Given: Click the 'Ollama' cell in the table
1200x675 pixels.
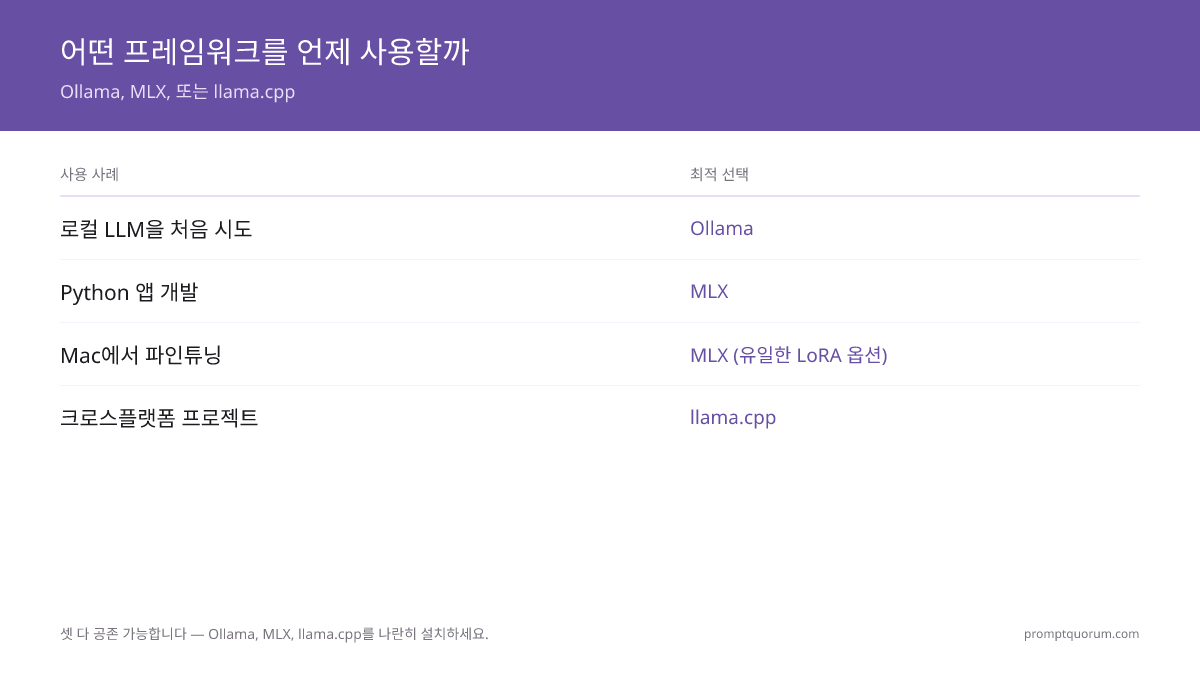Looking at the screenshot, I should (721, 228).
